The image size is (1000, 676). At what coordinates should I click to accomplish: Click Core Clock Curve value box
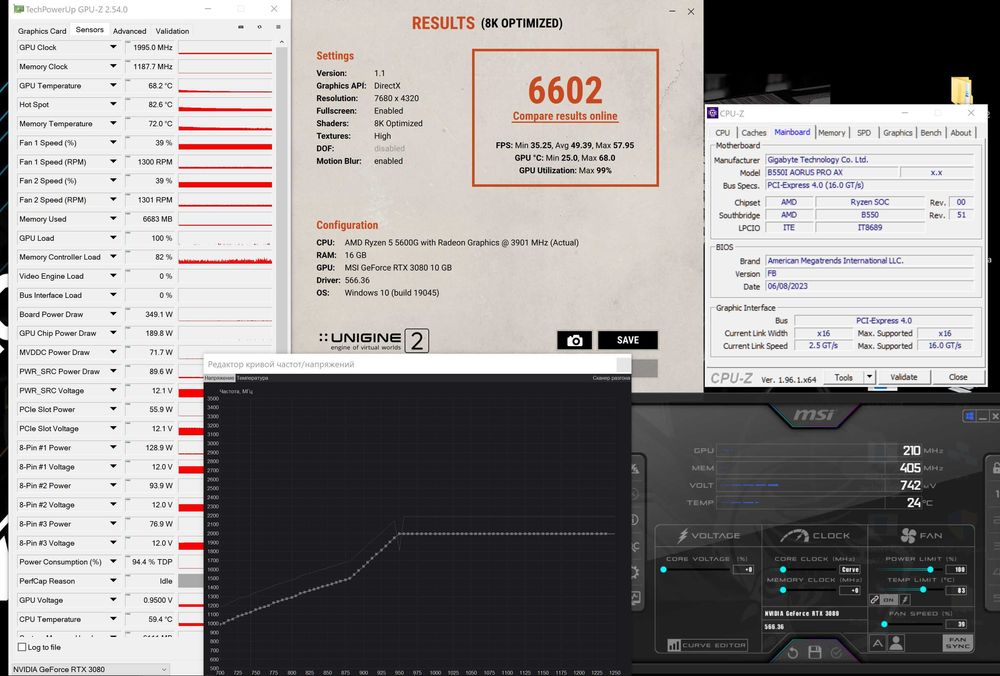pos(850,569)
